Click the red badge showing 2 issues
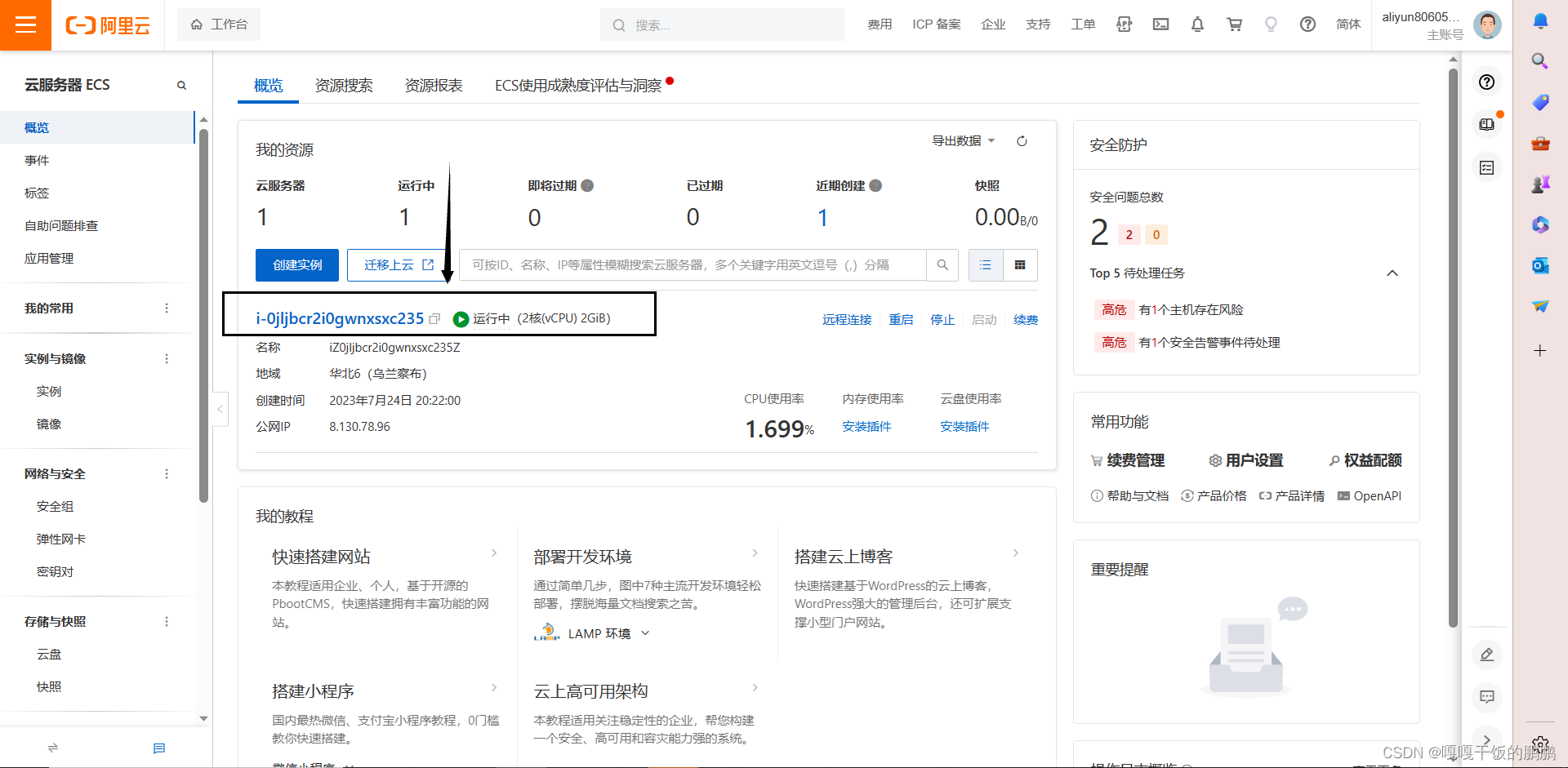Image resolution: width=1568 pixels, height=768 pixels. click(1129, 235)
